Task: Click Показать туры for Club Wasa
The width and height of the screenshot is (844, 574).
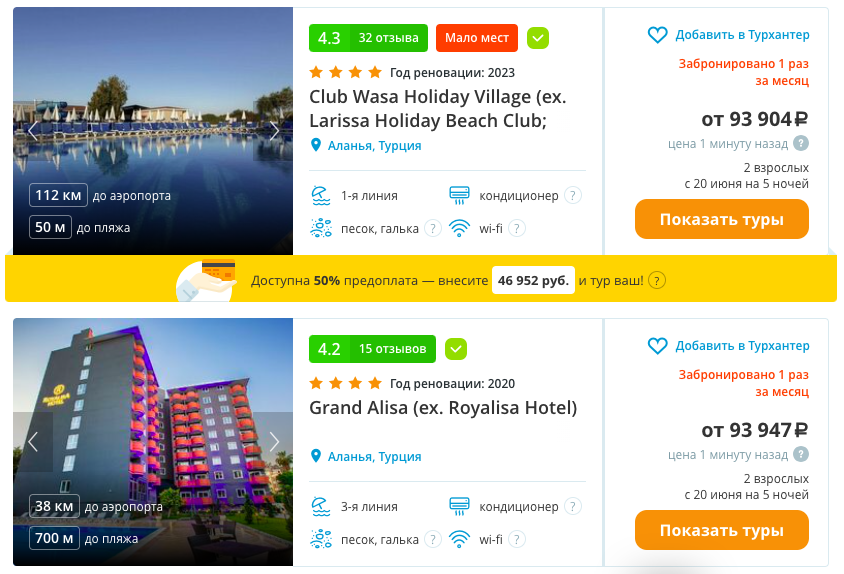Action: click(x=722, y=219)
